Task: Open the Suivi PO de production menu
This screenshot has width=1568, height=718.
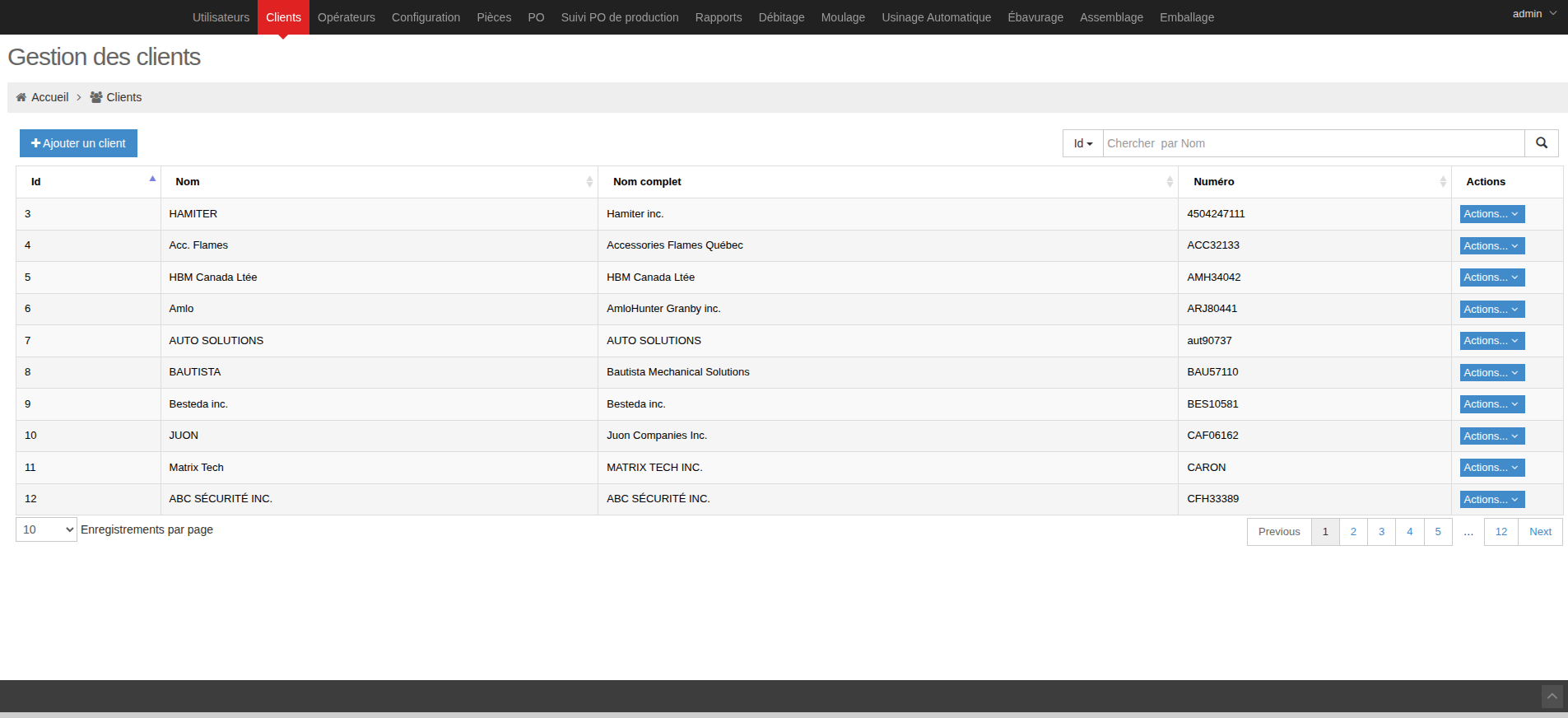Action: [x=620, y=17]
